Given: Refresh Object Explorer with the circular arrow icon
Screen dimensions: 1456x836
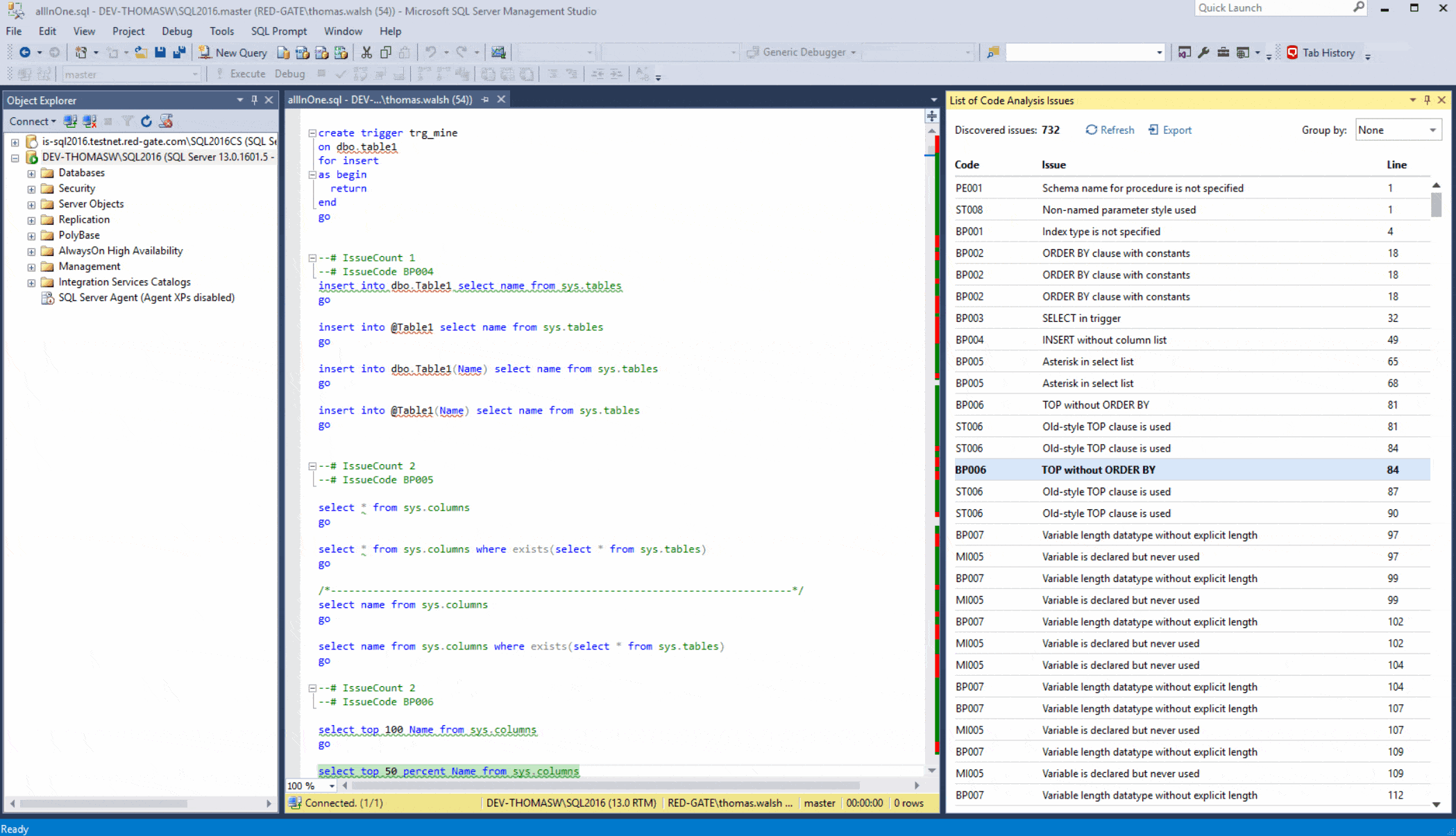Looking at the screenshot, I should (146, 121).
